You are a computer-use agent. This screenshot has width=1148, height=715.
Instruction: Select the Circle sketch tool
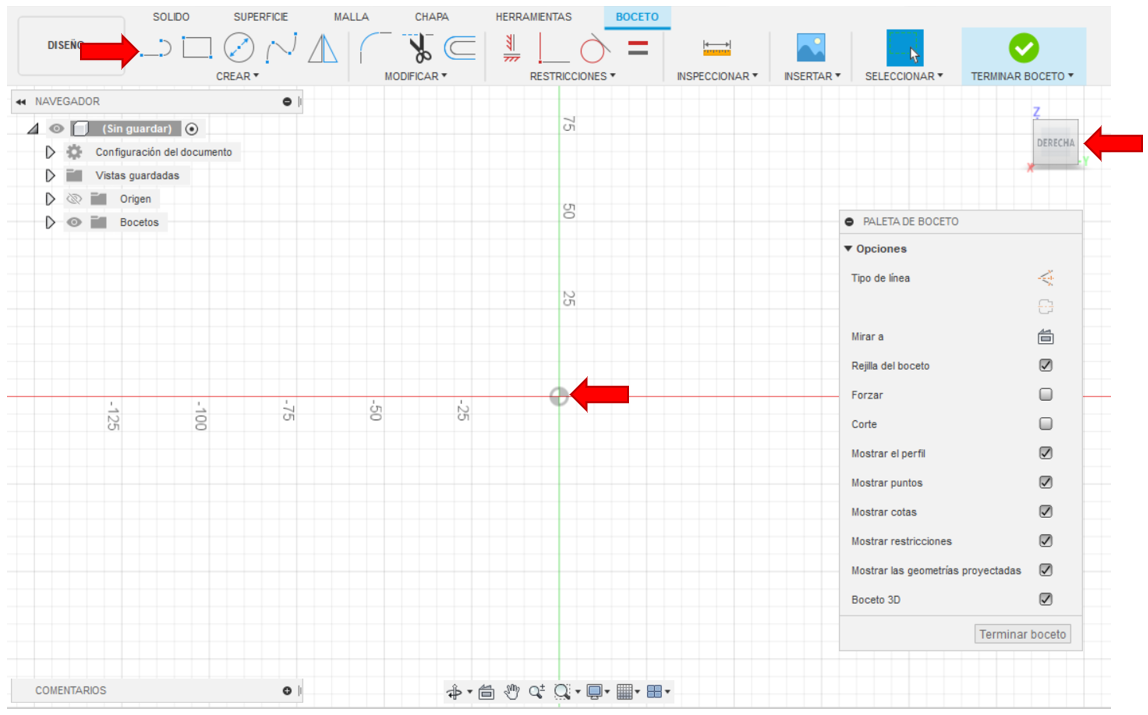point(239,48)
